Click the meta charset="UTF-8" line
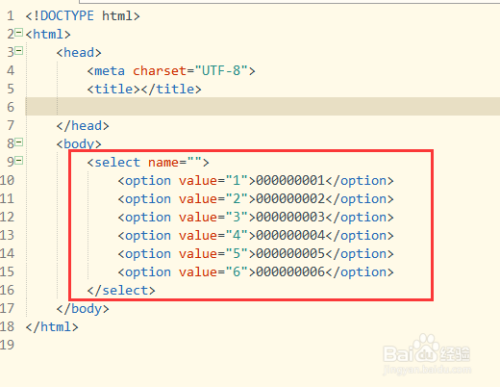 [x=171, y=71]
